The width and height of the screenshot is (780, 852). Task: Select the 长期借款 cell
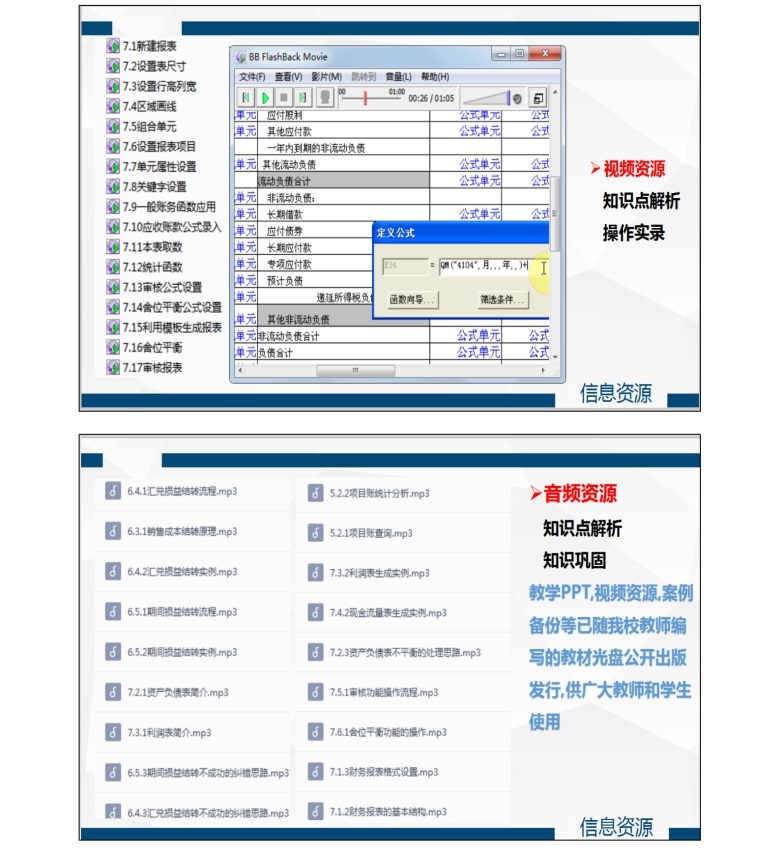pos(343,214)
